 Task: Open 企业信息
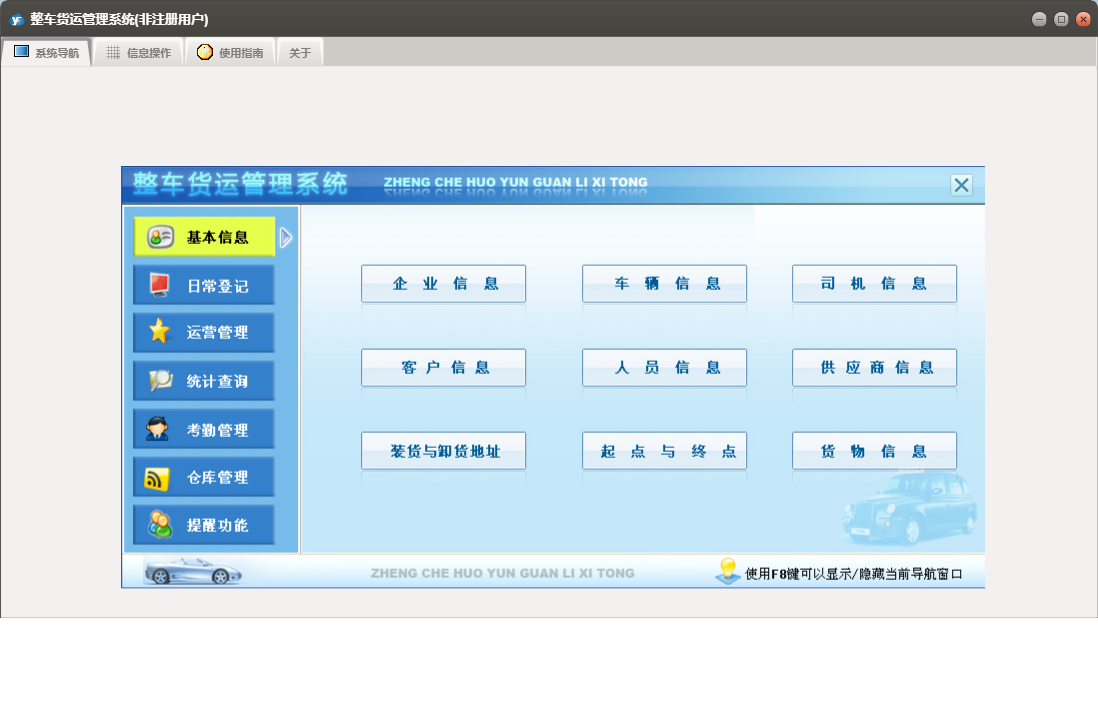pos(443,284)
